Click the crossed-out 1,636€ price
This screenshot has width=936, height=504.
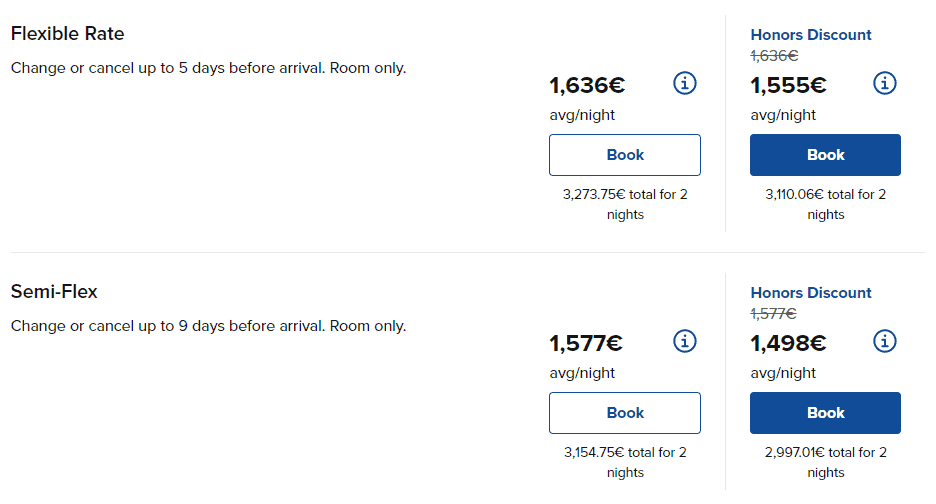tap(774, 56)
